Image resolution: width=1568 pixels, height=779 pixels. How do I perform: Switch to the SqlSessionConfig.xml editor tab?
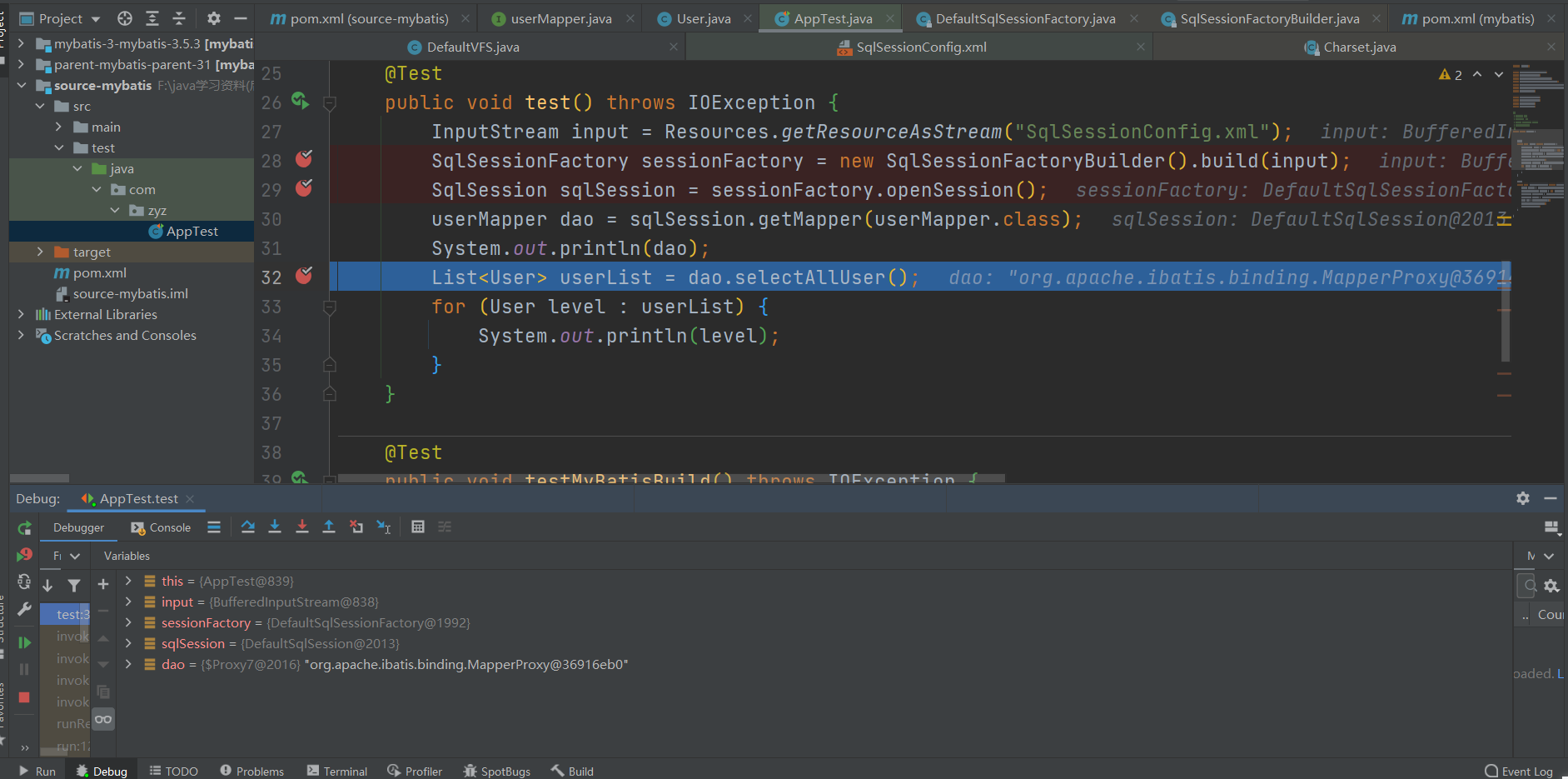click(x=920, y=47)
